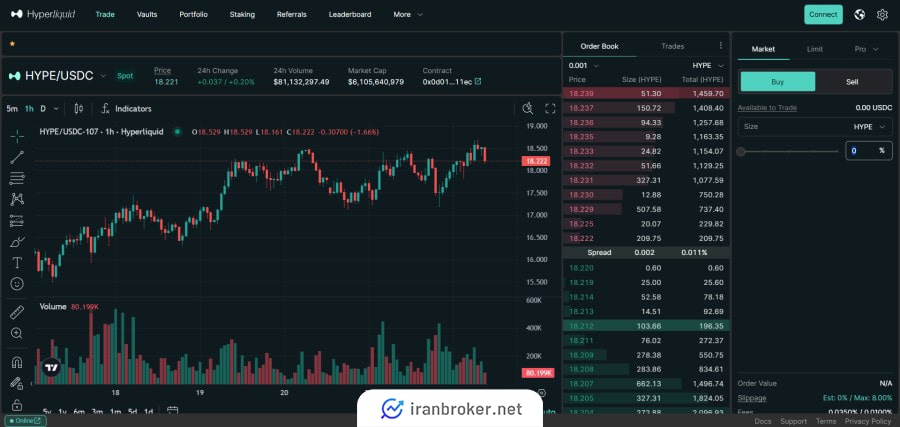This screenshot has width=900, height=427.
Task: Open the order book options menu (three dots)
Action: (x=721, y=46)
